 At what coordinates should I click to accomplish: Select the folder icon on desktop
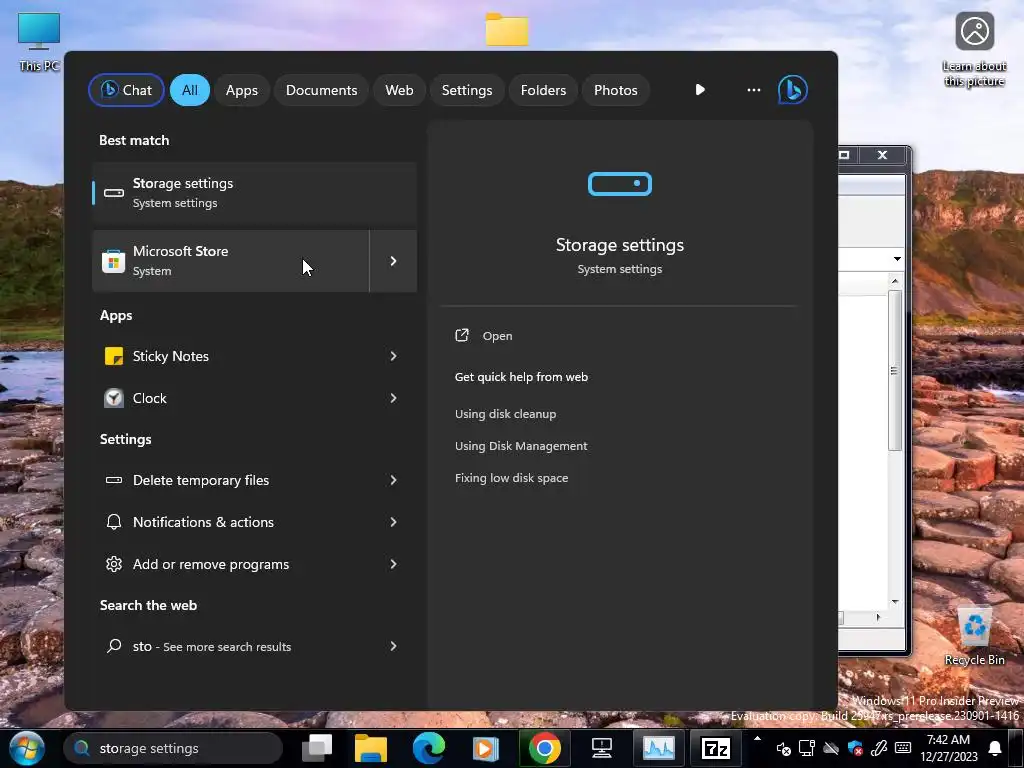[x=507, y=29]
